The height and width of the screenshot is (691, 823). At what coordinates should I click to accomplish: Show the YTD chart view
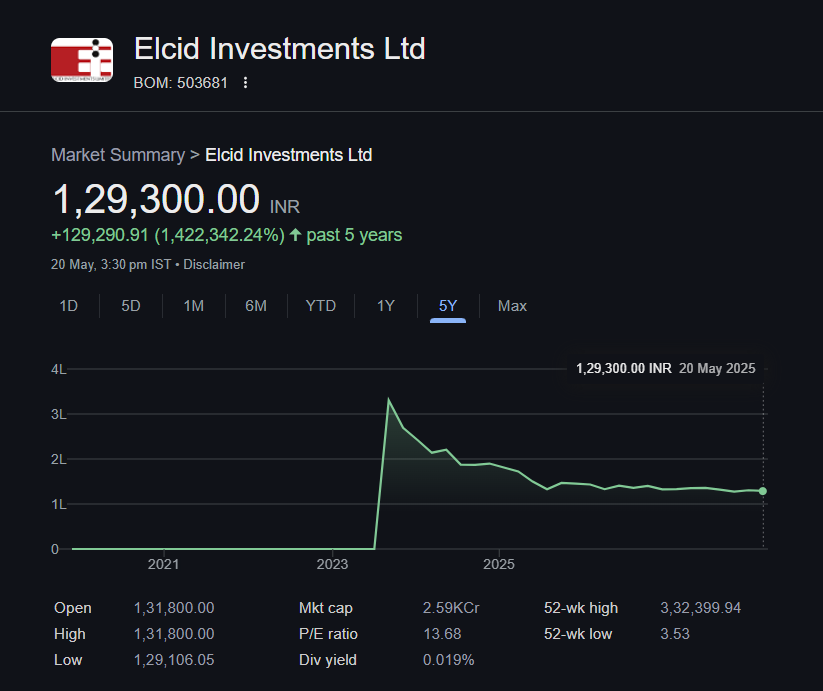321,306
